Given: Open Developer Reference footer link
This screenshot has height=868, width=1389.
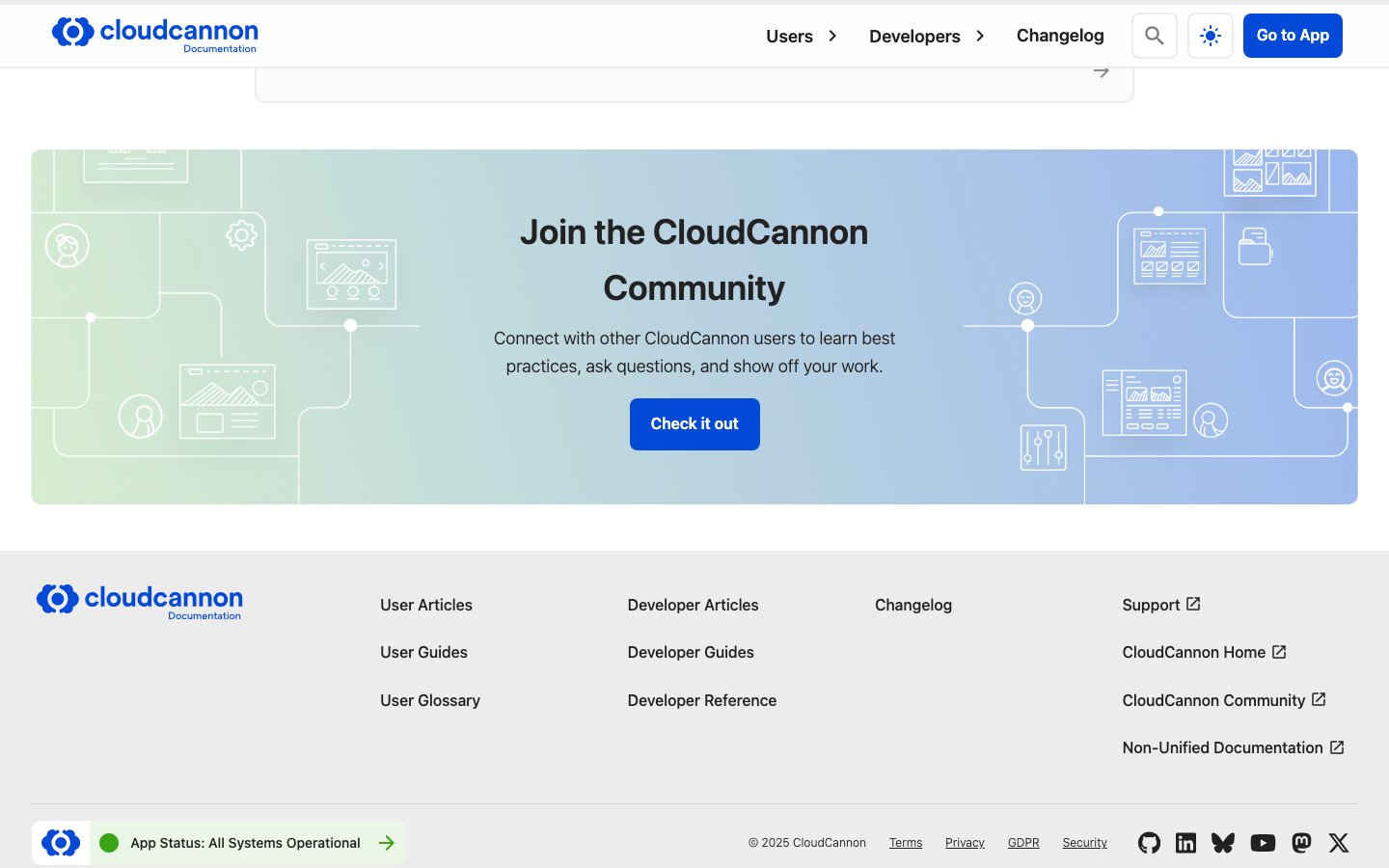Looking at the screenshot, I should click(702, 700).
